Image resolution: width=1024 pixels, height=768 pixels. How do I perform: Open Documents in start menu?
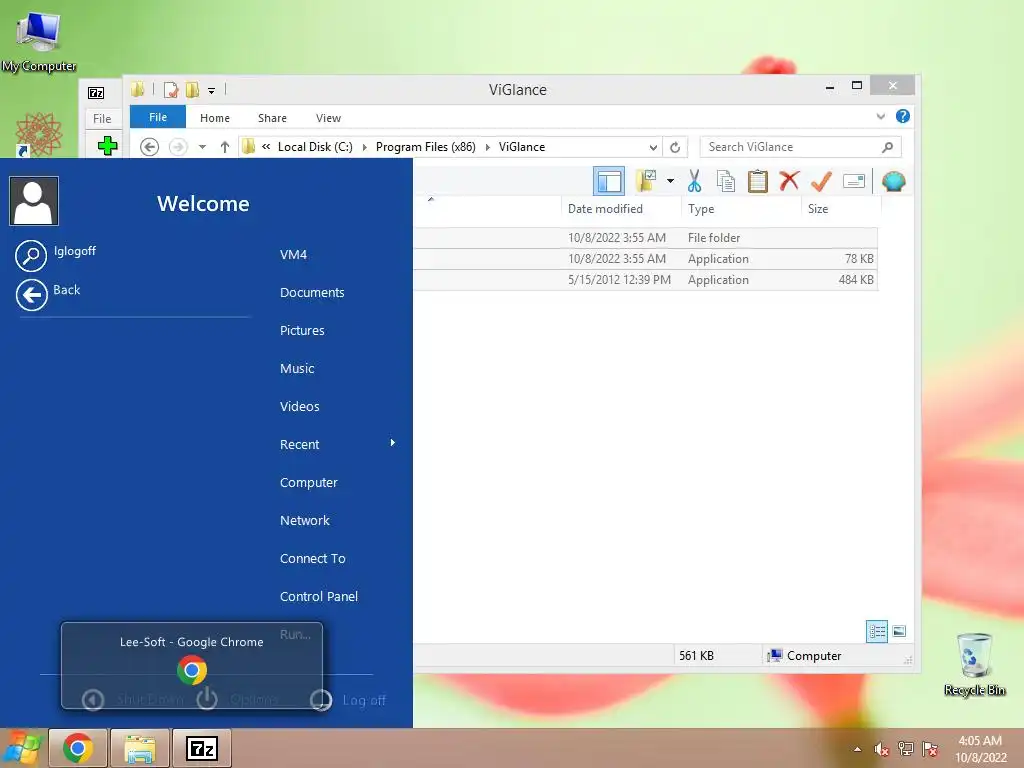tap(312, 293)
